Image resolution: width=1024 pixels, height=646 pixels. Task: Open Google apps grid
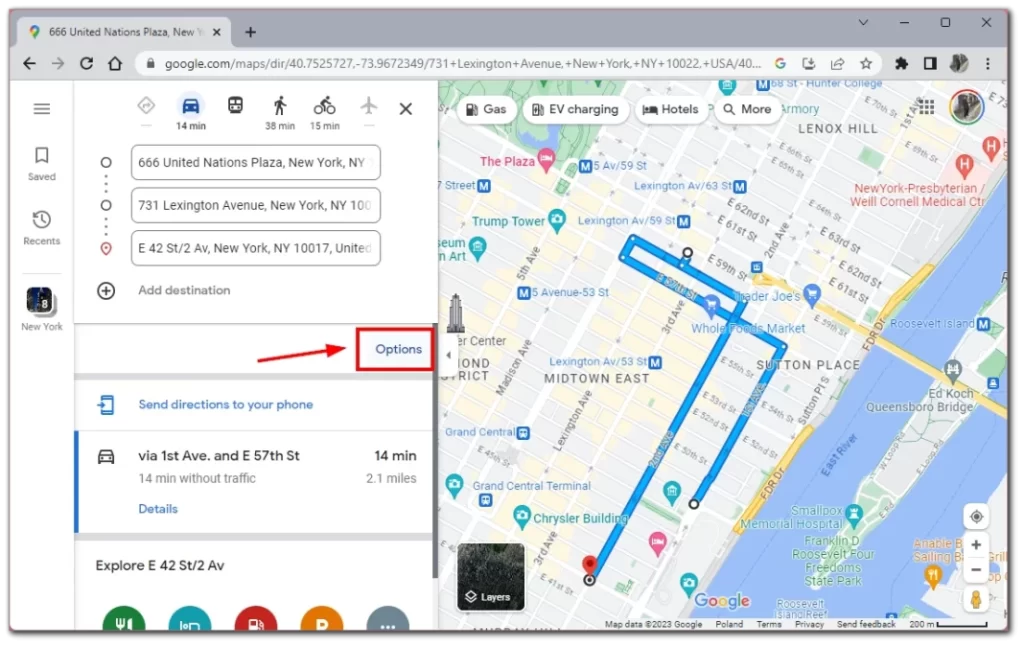(925, 106)
